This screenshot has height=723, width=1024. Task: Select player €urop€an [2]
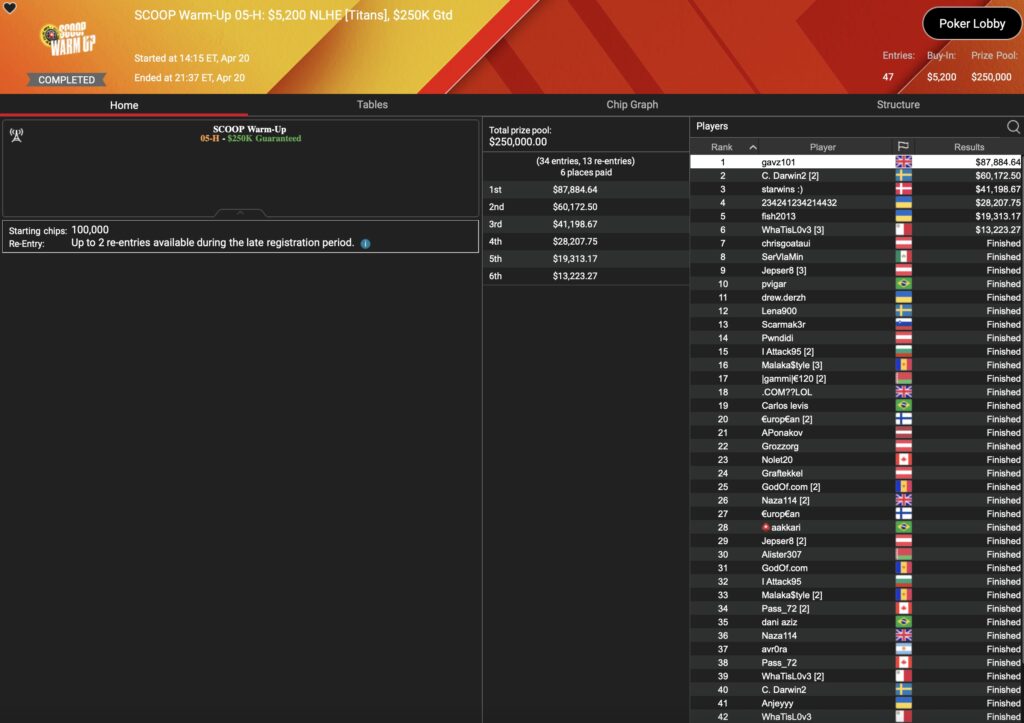pyautogui.click(x=856, y=419)
